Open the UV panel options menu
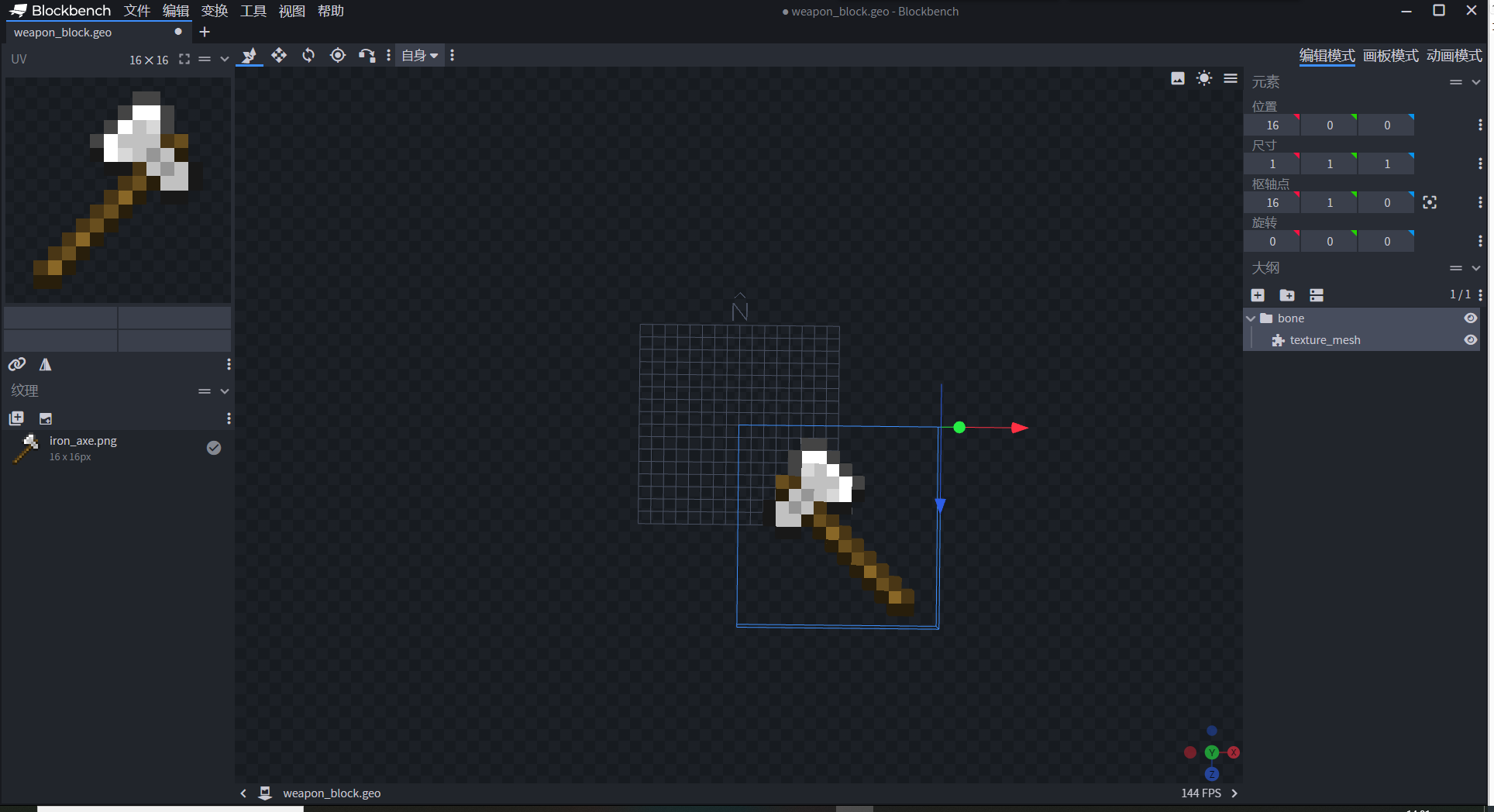Image resolution: width=1494 pixels, height=812 pixels. click(205, 59)
